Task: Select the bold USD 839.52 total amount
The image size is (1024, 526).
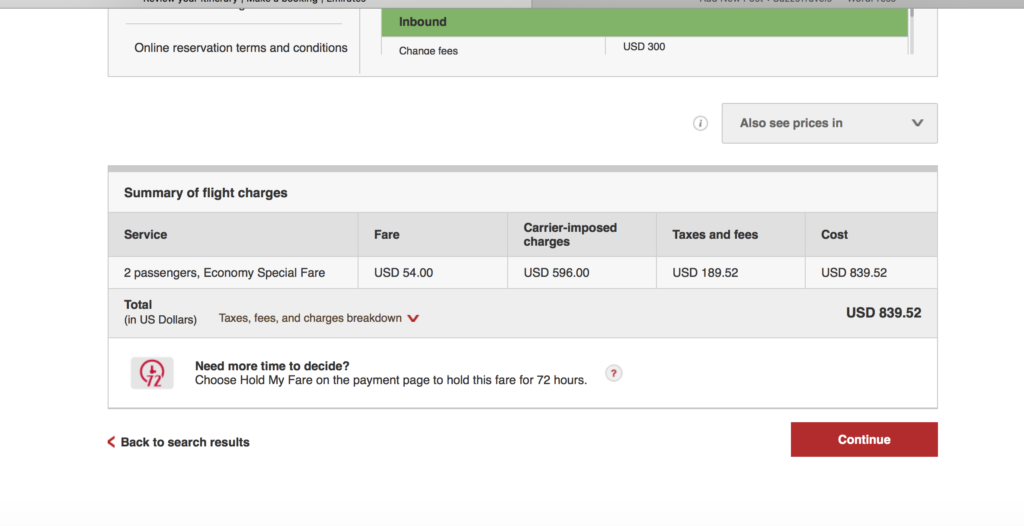Action: coord(884,313)
